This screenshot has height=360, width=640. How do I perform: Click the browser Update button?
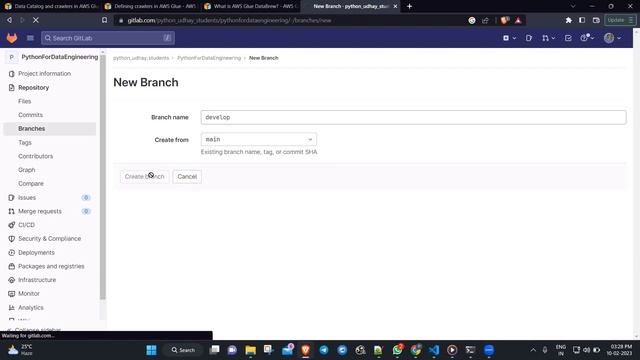[619, 20]
